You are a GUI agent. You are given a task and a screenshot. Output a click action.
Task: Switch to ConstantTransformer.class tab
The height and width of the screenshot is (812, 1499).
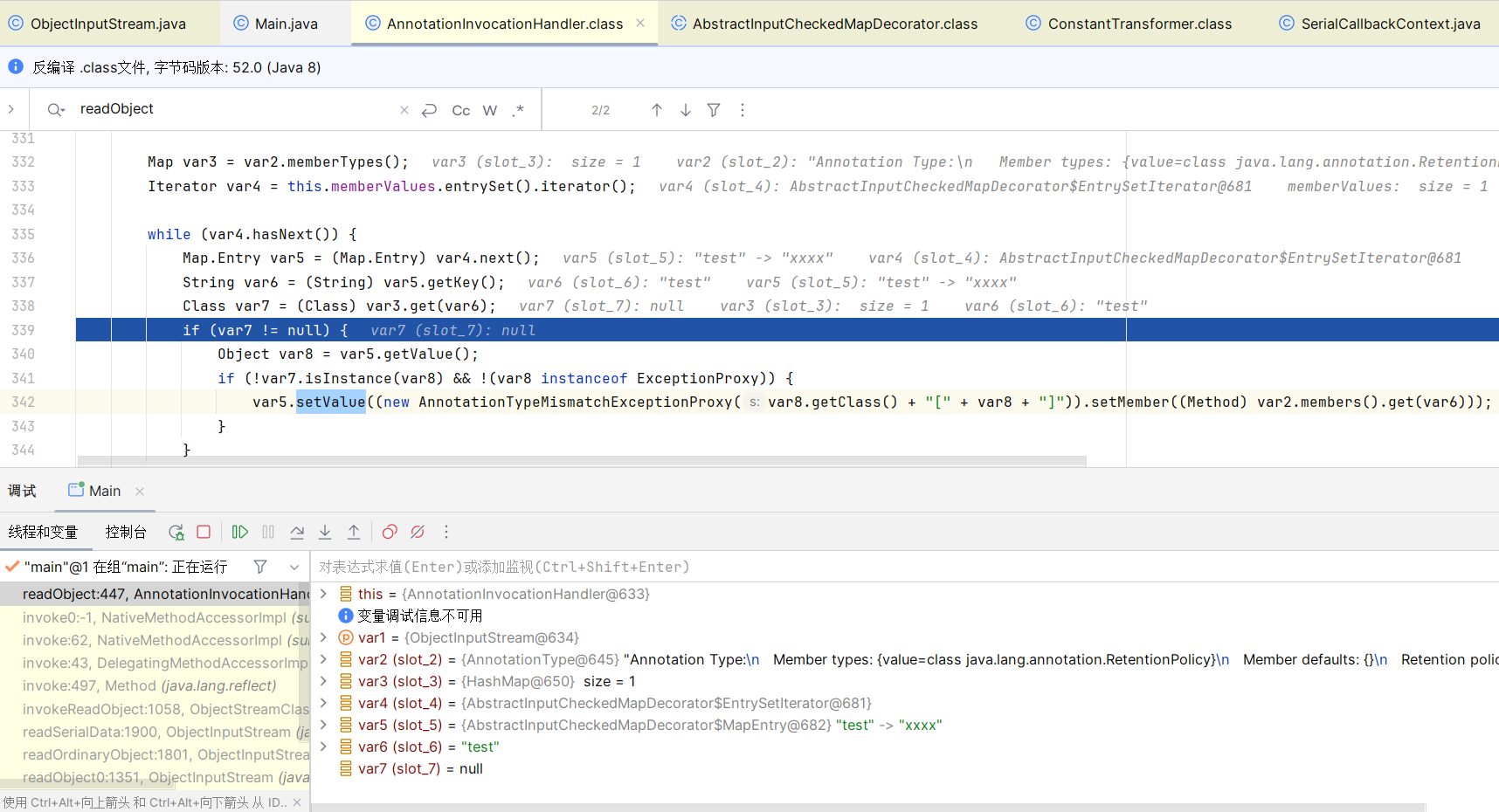coord(1129,24)
